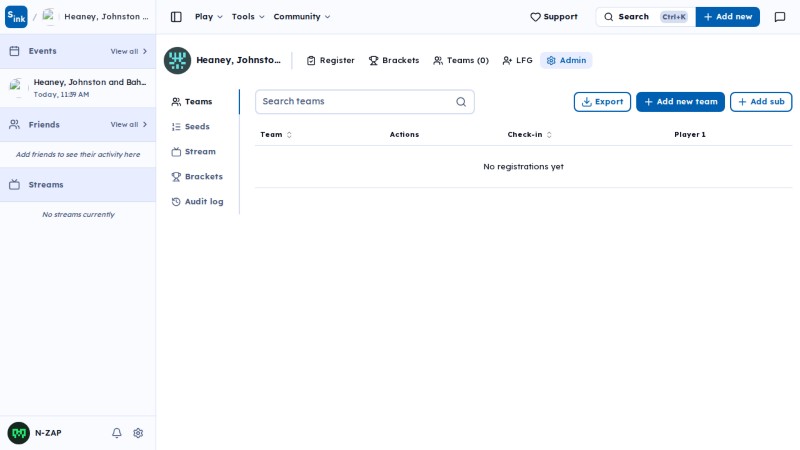Screen dimensions: 800x450
Task: Click the Heaney, Johnston breadcrumb title
Action: click(106, 17)
